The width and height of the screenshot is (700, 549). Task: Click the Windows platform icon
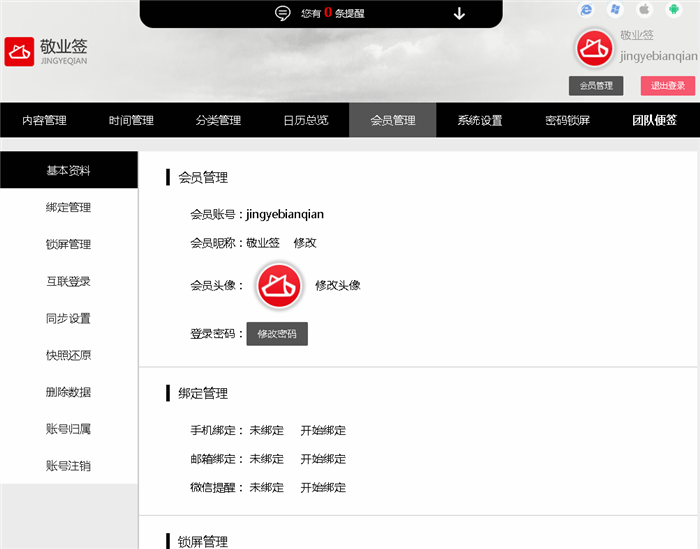tap(615, 10)
